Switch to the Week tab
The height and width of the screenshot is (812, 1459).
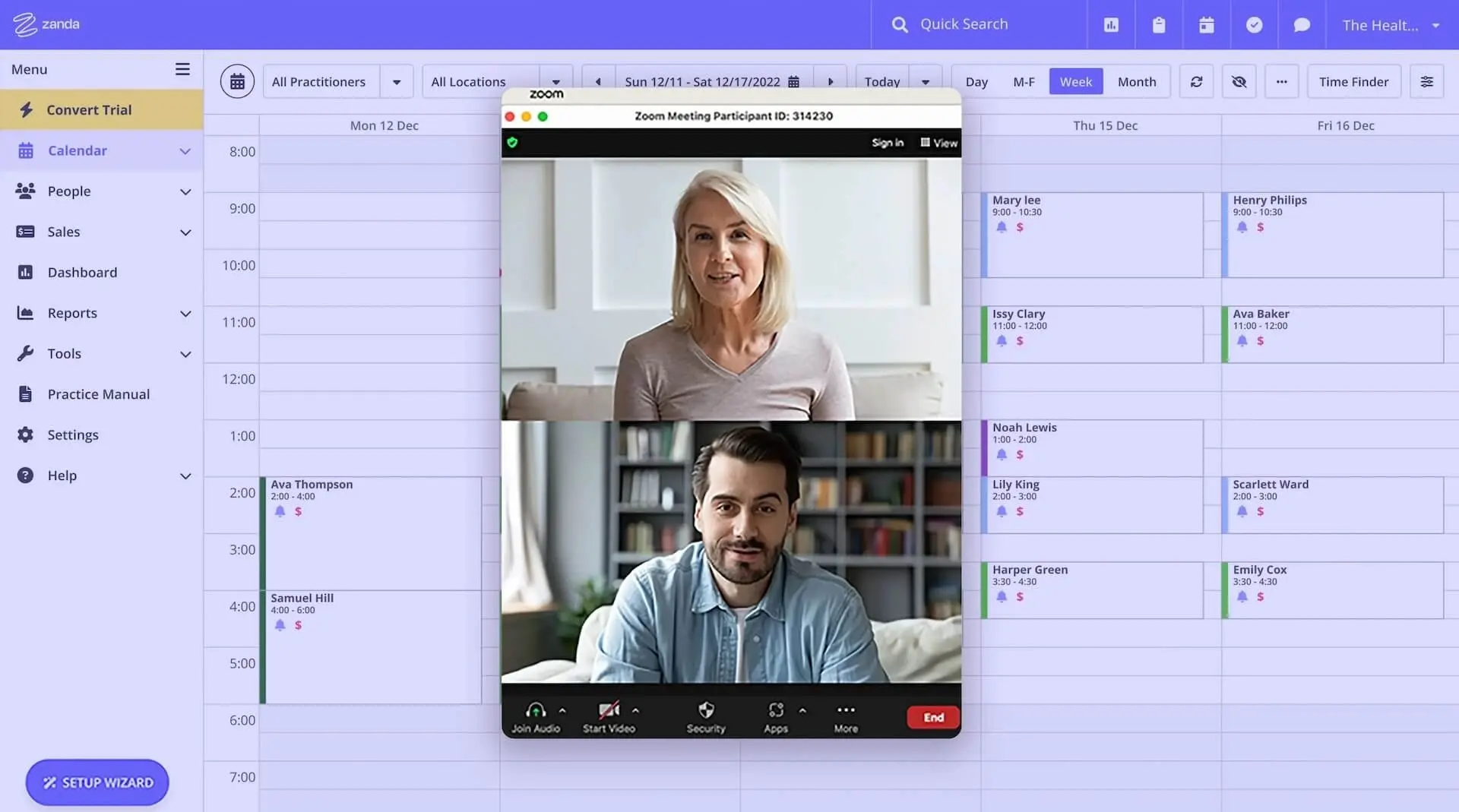tap(1075, 81)
